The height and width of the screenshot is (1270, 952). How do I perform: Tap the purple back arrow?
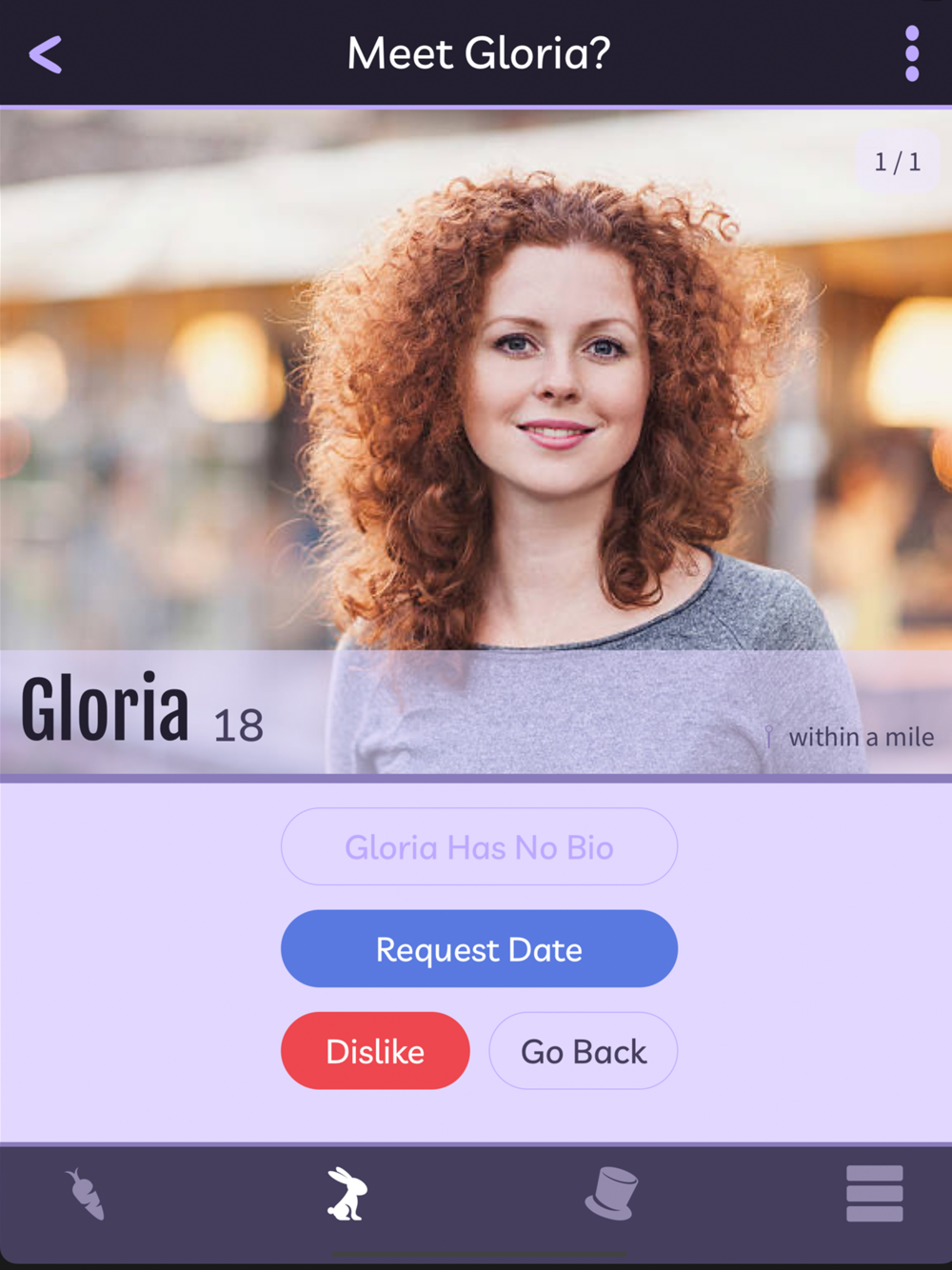pyautogui.click(x=46, y=54)
